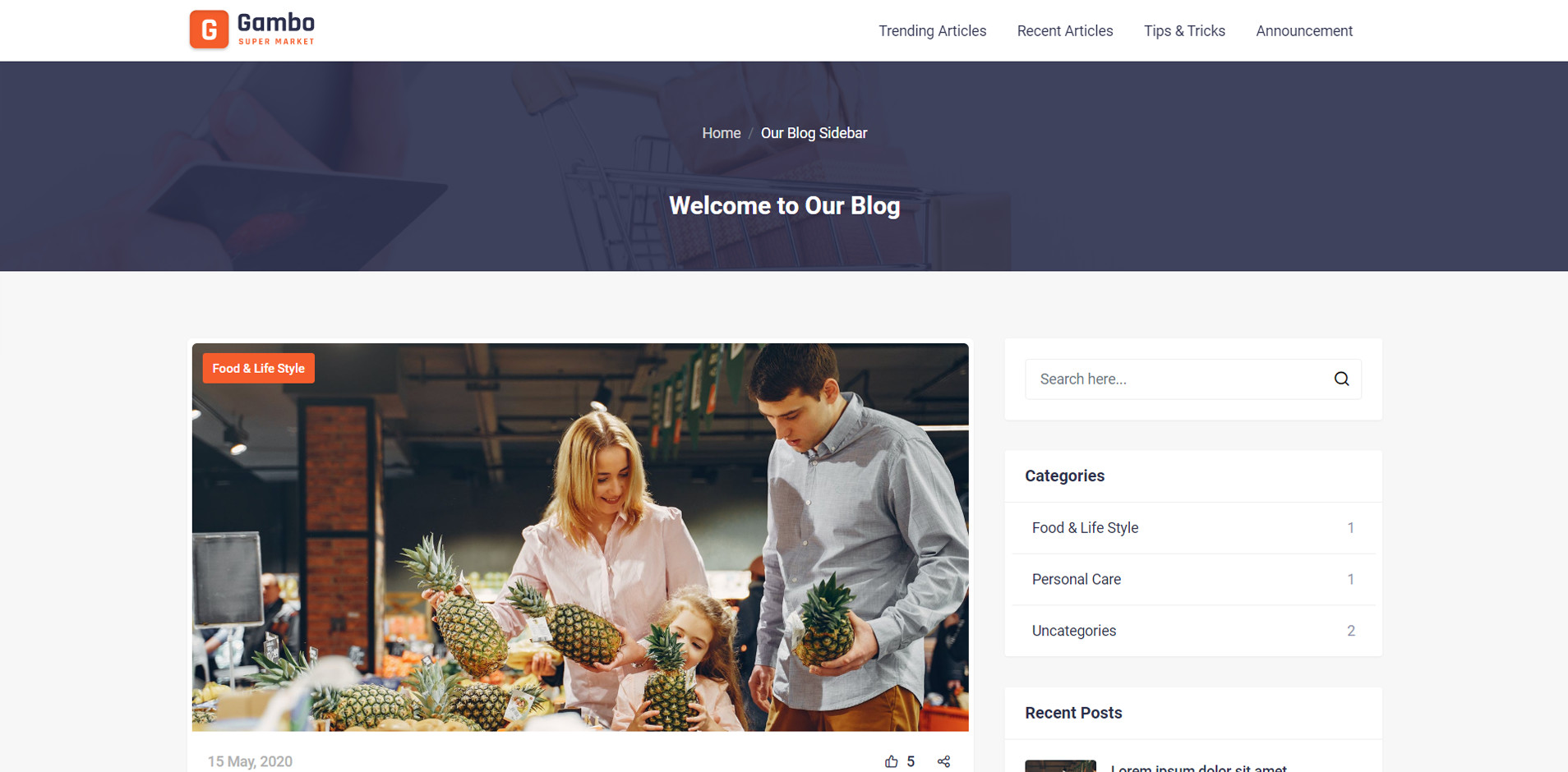Open the Announcement nav link
The width and height of the screenshot is (1568, 772).
[x=1304, y=31]
